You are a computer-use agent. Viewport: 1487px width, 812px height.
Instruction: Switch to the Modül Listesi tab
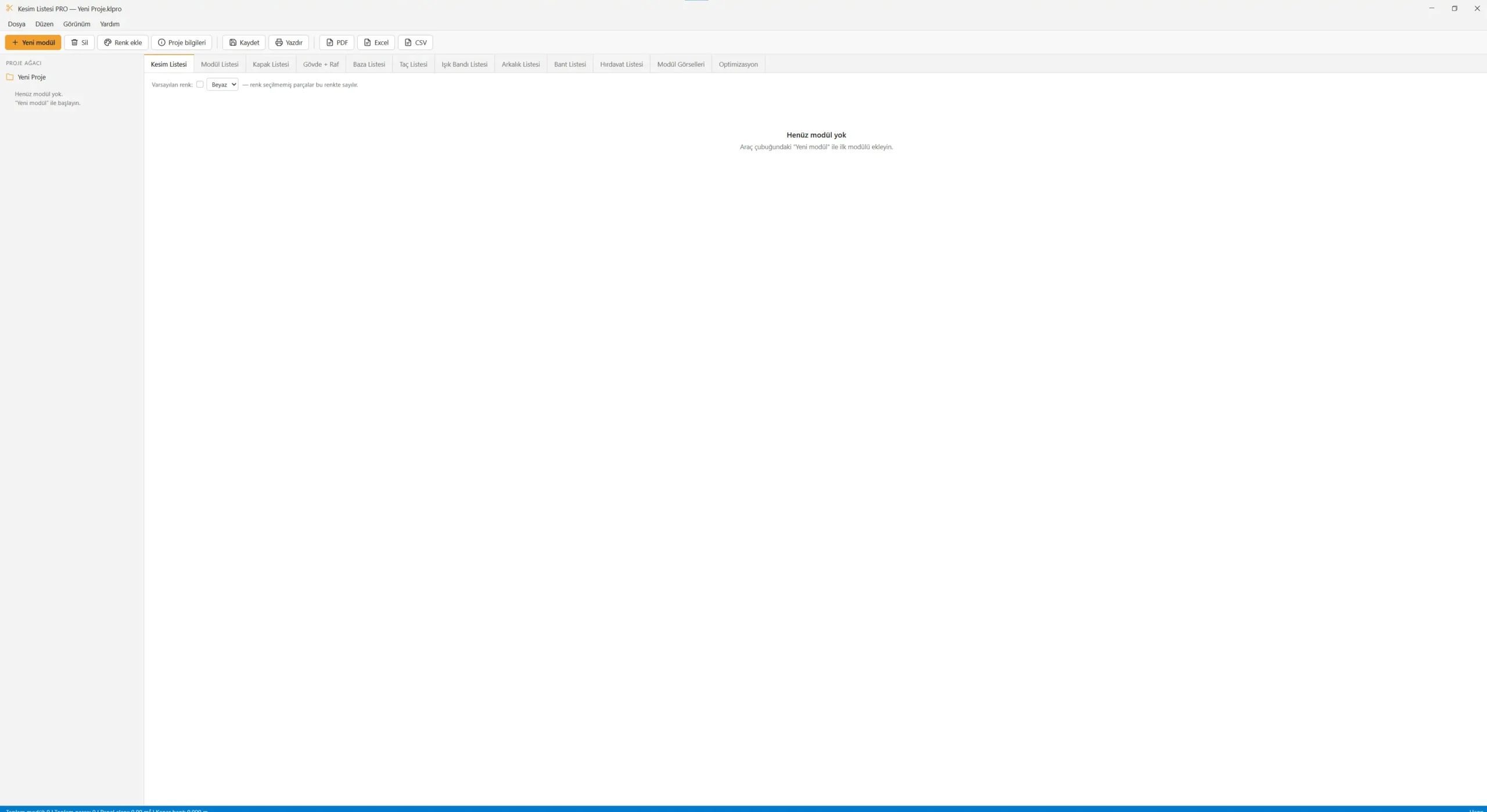(x=220, y=64)
